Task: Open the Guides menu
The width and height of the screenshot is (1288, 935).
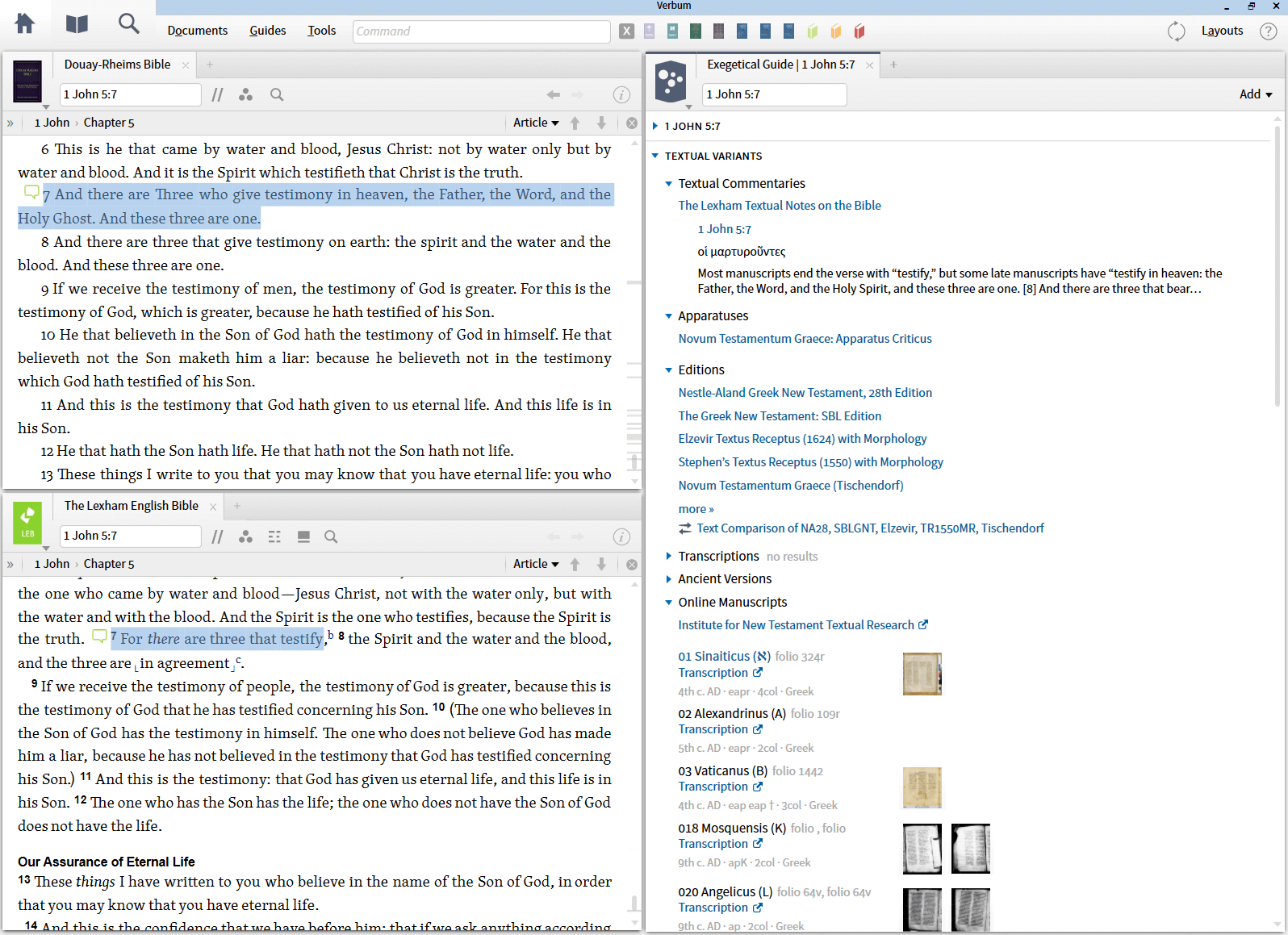Action: coord(267,31)
